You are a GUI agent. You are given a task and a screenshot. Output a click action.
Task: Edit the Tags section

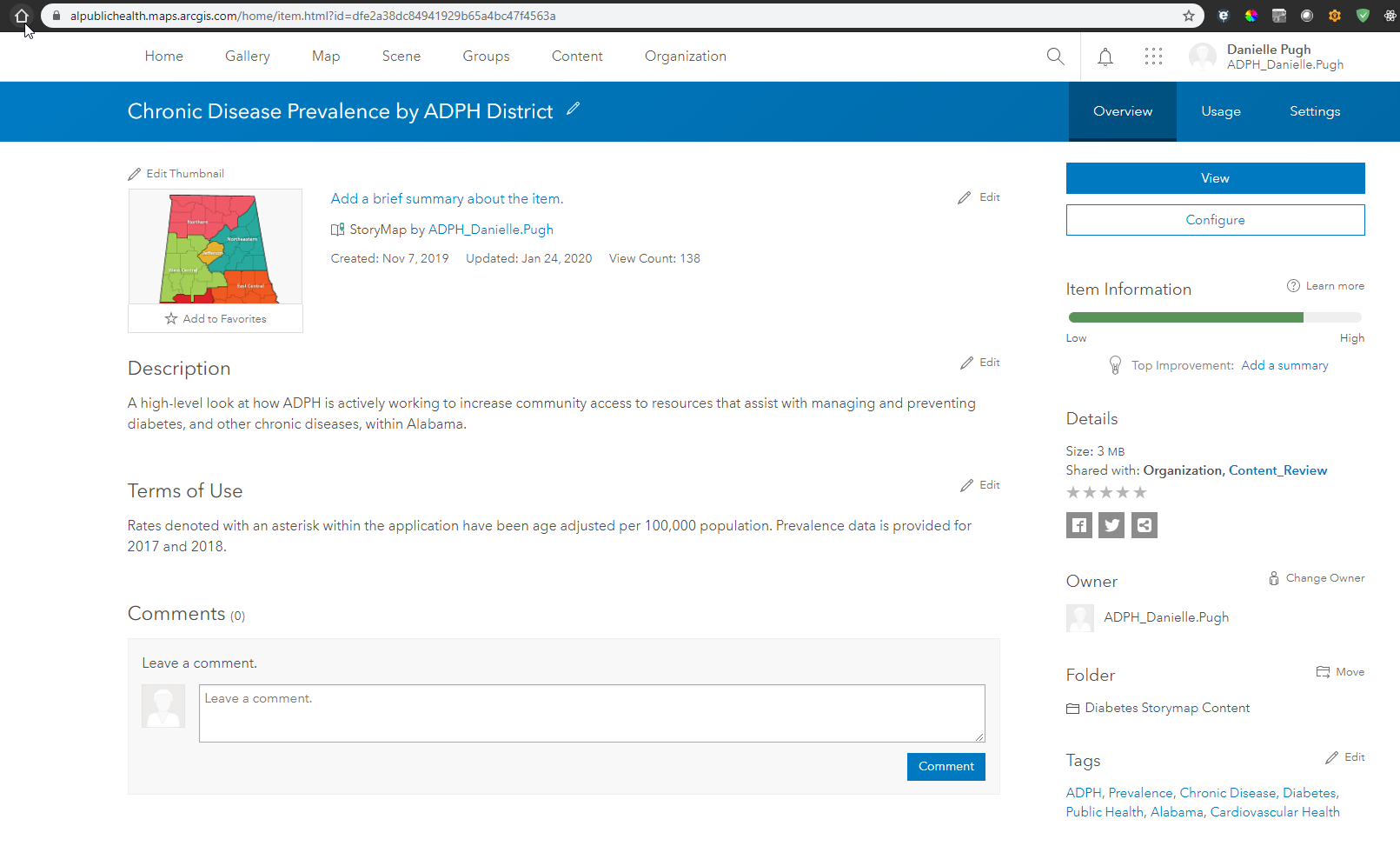[x=1345, y=757]
